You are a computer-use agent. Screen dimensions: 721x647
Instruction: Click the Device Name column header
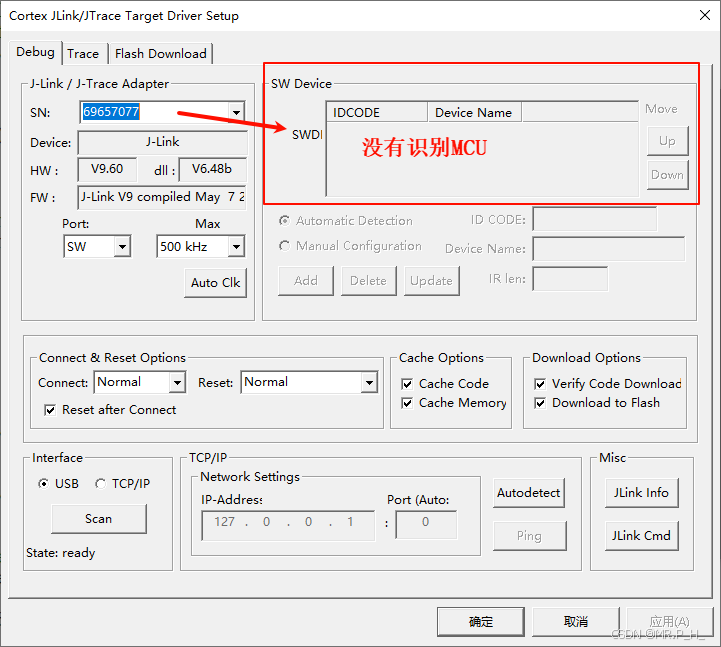[x=475, y=113]
